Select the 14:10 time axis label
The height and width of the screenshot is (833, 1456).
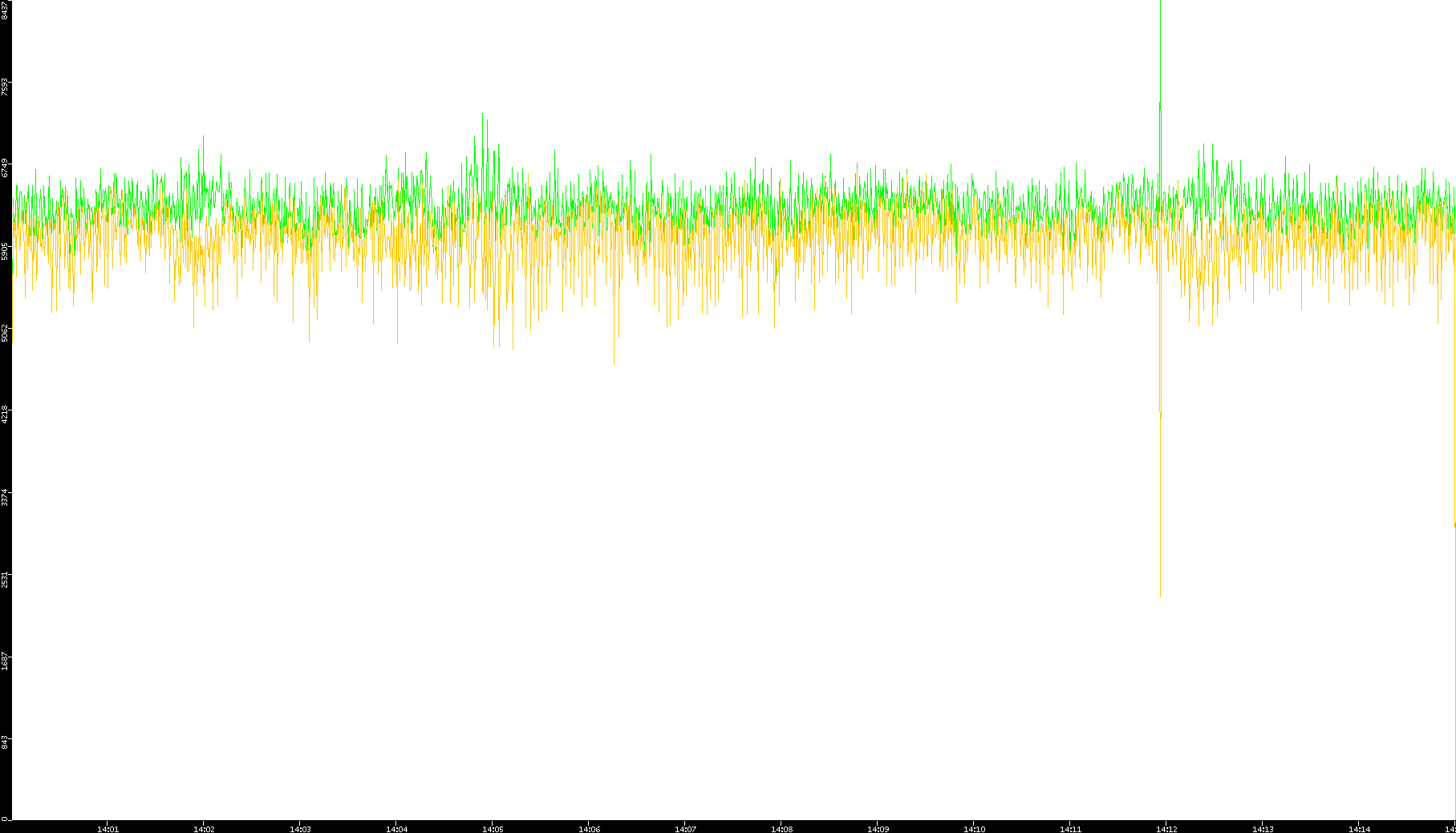(x=974, y=829)
